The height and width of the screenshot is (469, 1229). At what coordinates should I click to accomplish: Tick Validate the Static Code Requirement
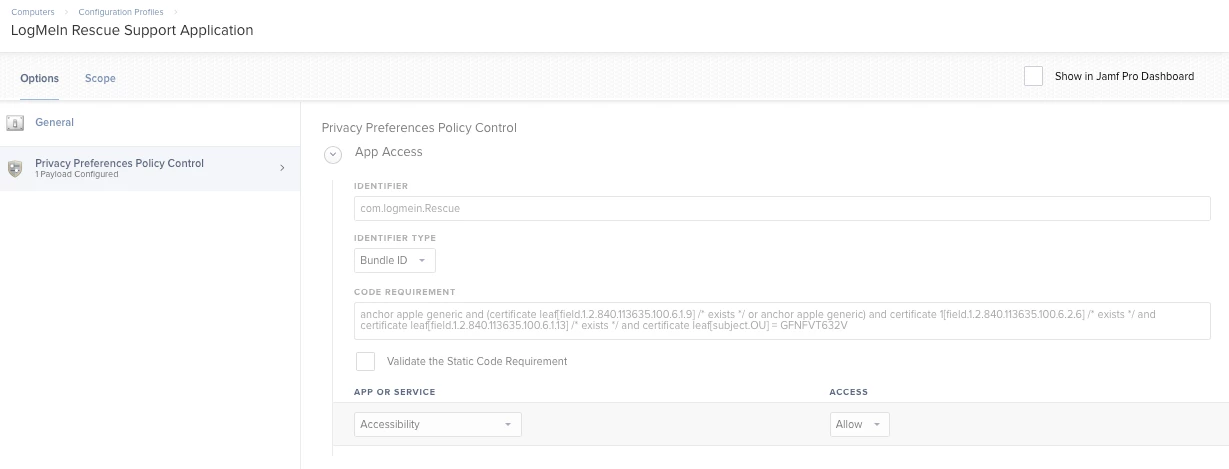pyautogui.click(x=366, y=361)
